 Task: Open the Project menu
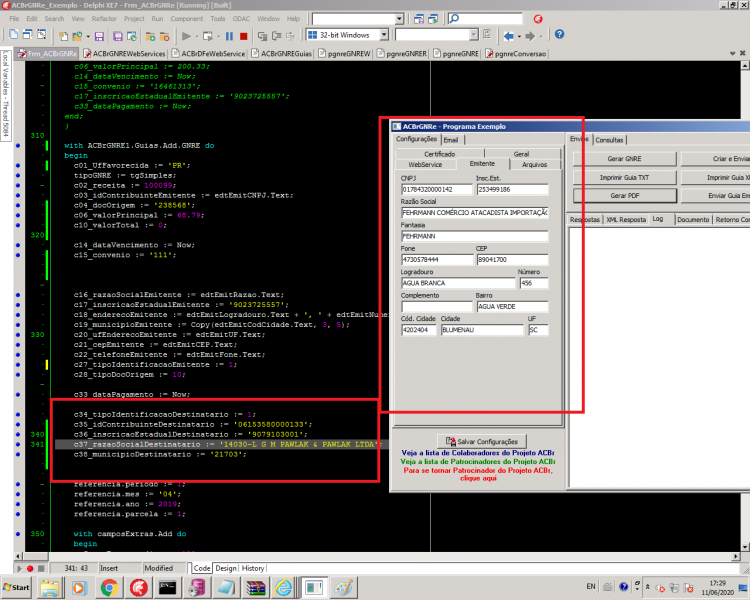click(134, 19)
